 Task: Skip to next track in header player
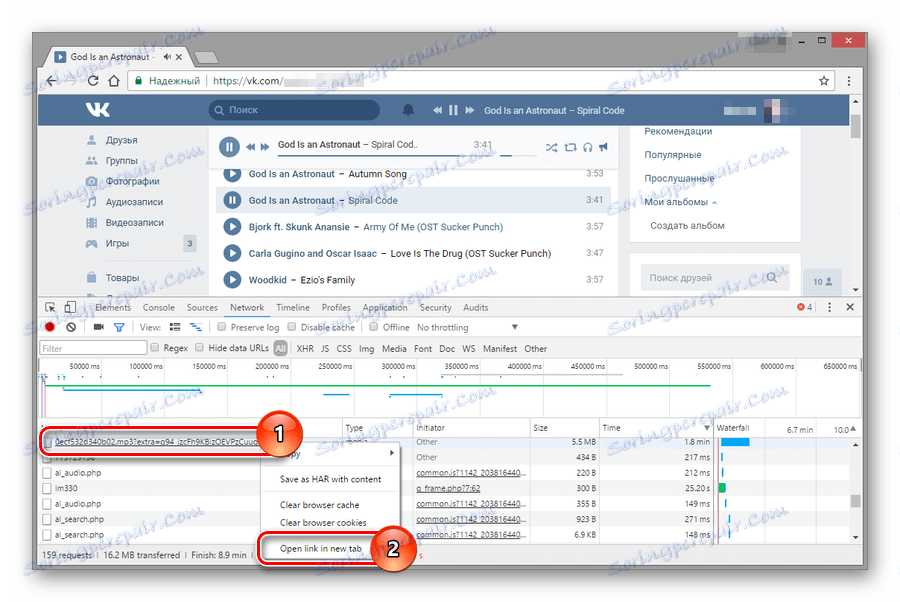tap(470, 110)
